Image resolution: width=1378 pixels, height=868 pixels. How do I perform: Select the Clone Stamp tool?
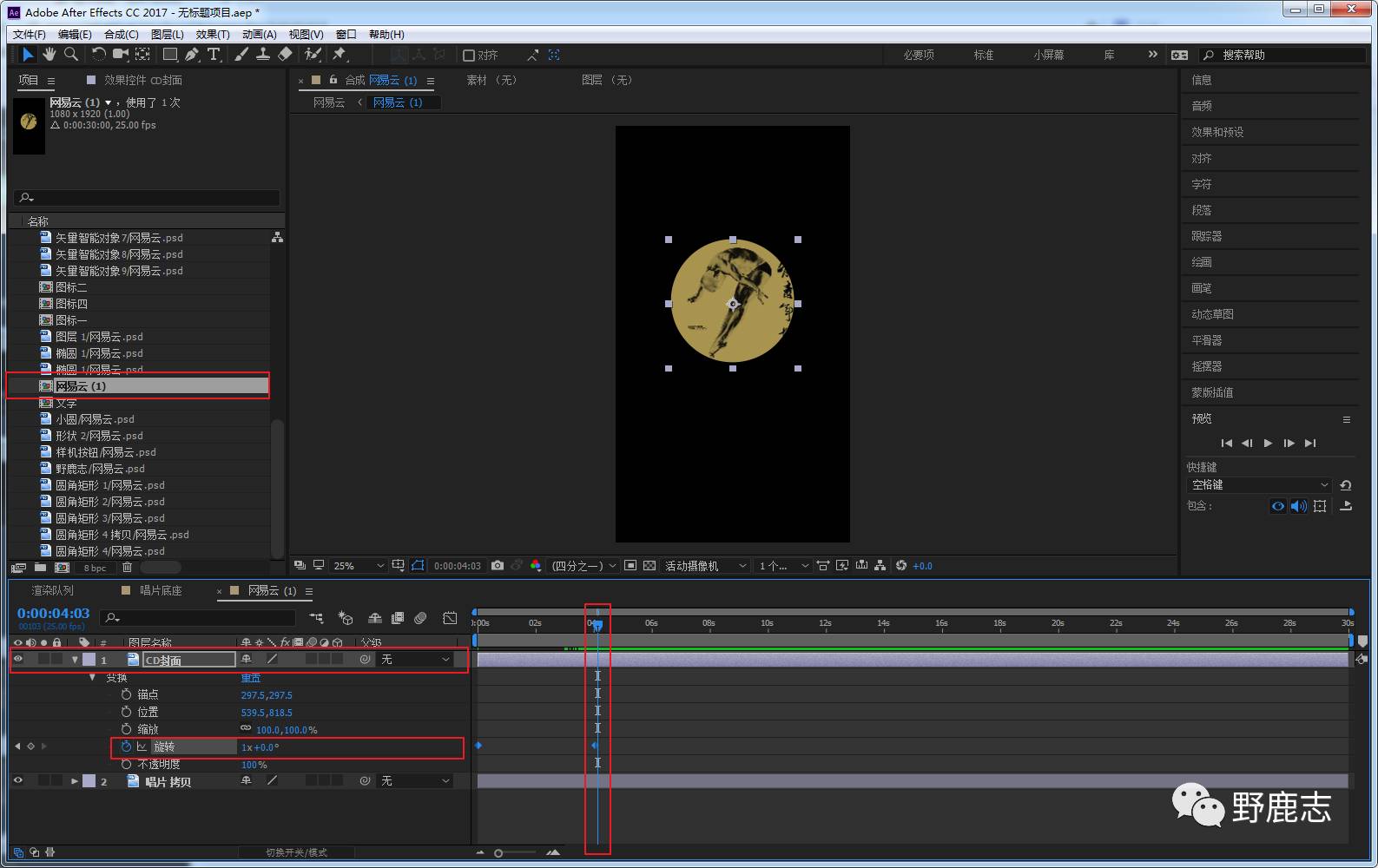[262, 55]
